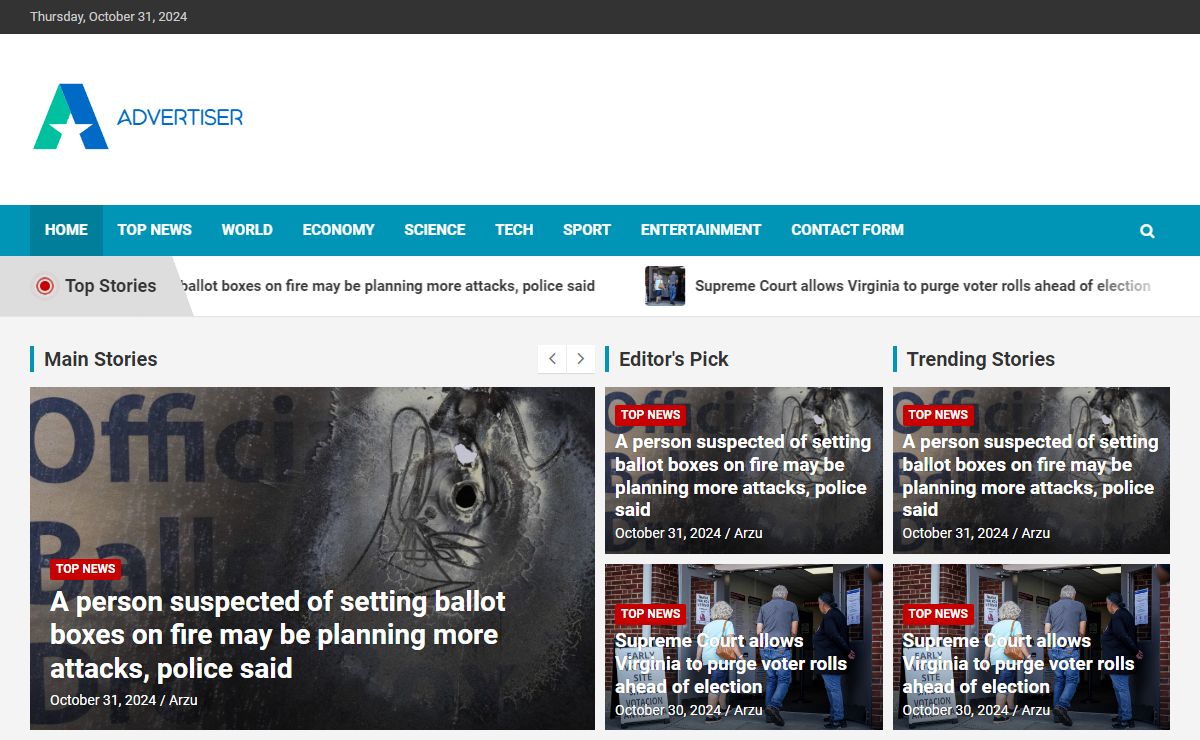The image size is (1200, 740).
Task: Open Trending Stories Supreme Court Virginia headline
Action: [x=1019, y=664]
